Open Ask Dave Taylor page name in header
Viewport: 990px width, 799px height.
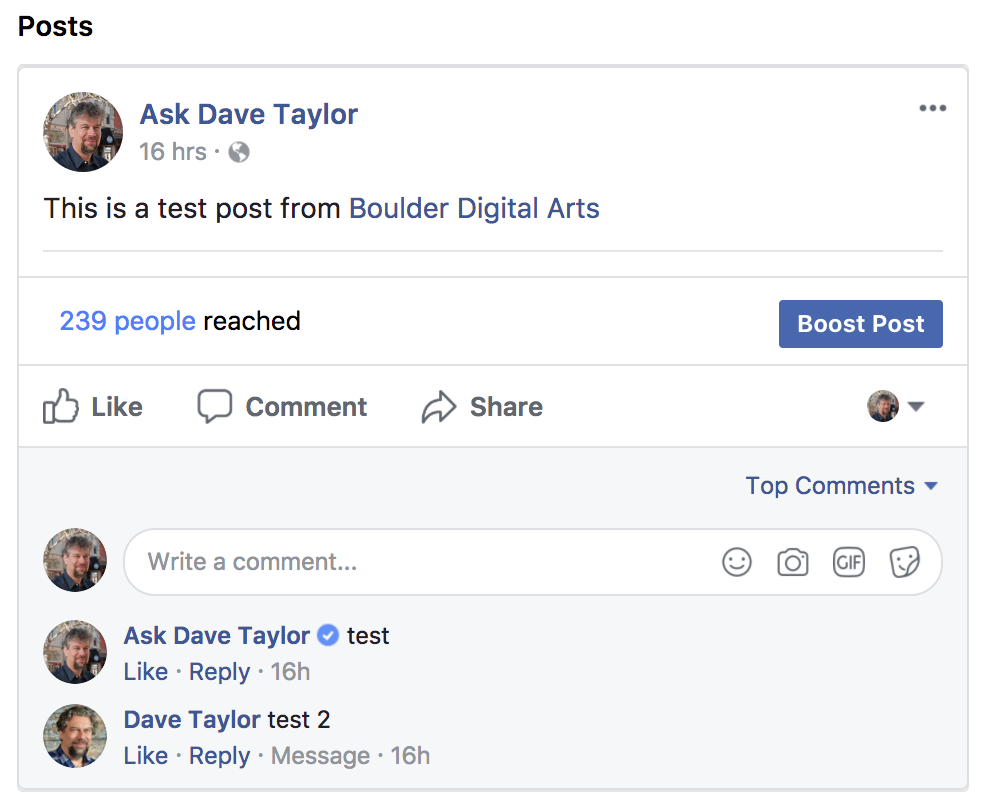coord(249,114)
